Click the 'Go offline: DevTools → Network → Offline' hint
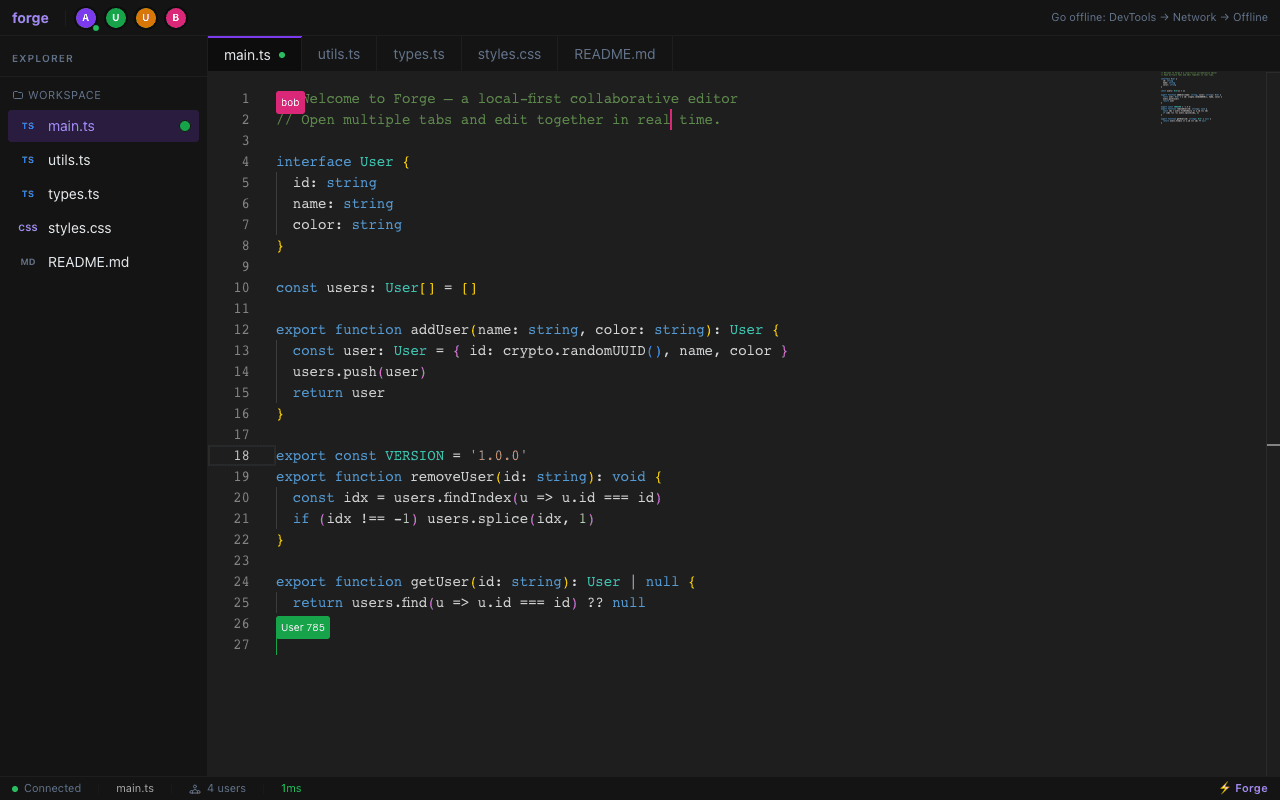 pyautogui.click(x=1159, y=17)
